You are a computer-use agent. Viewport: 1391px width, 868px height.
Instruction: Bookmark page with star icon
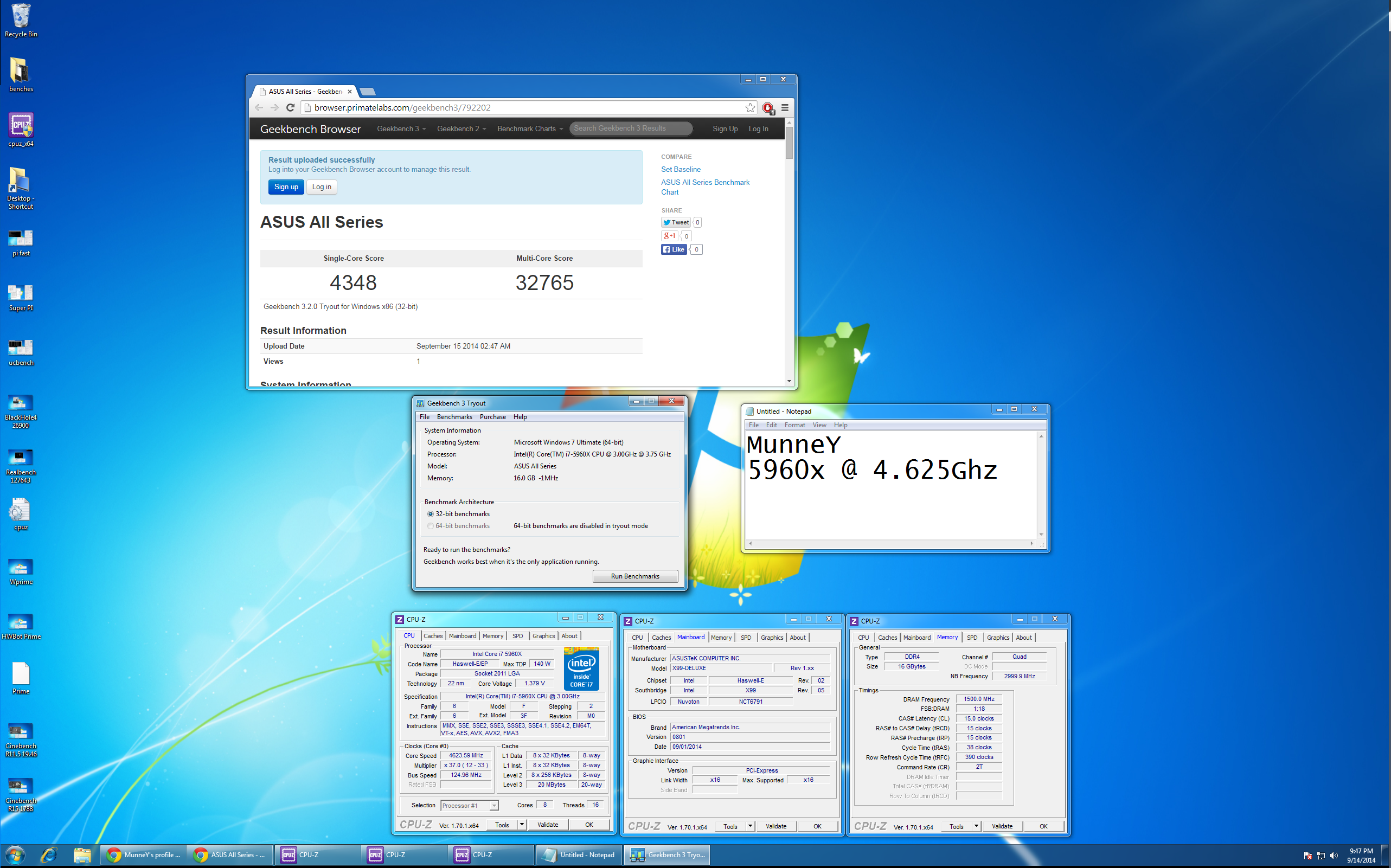[x=750, y=107]
